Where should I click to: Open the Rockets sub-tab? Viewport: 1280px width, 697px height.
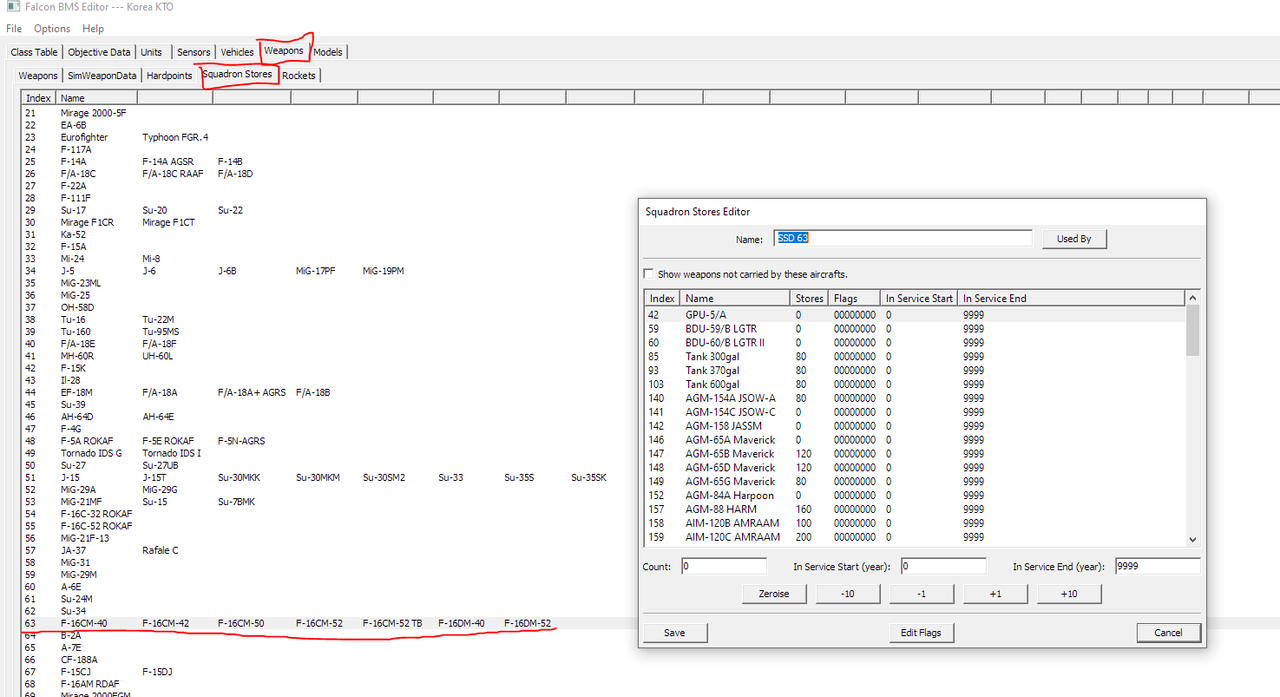point(299,76)
